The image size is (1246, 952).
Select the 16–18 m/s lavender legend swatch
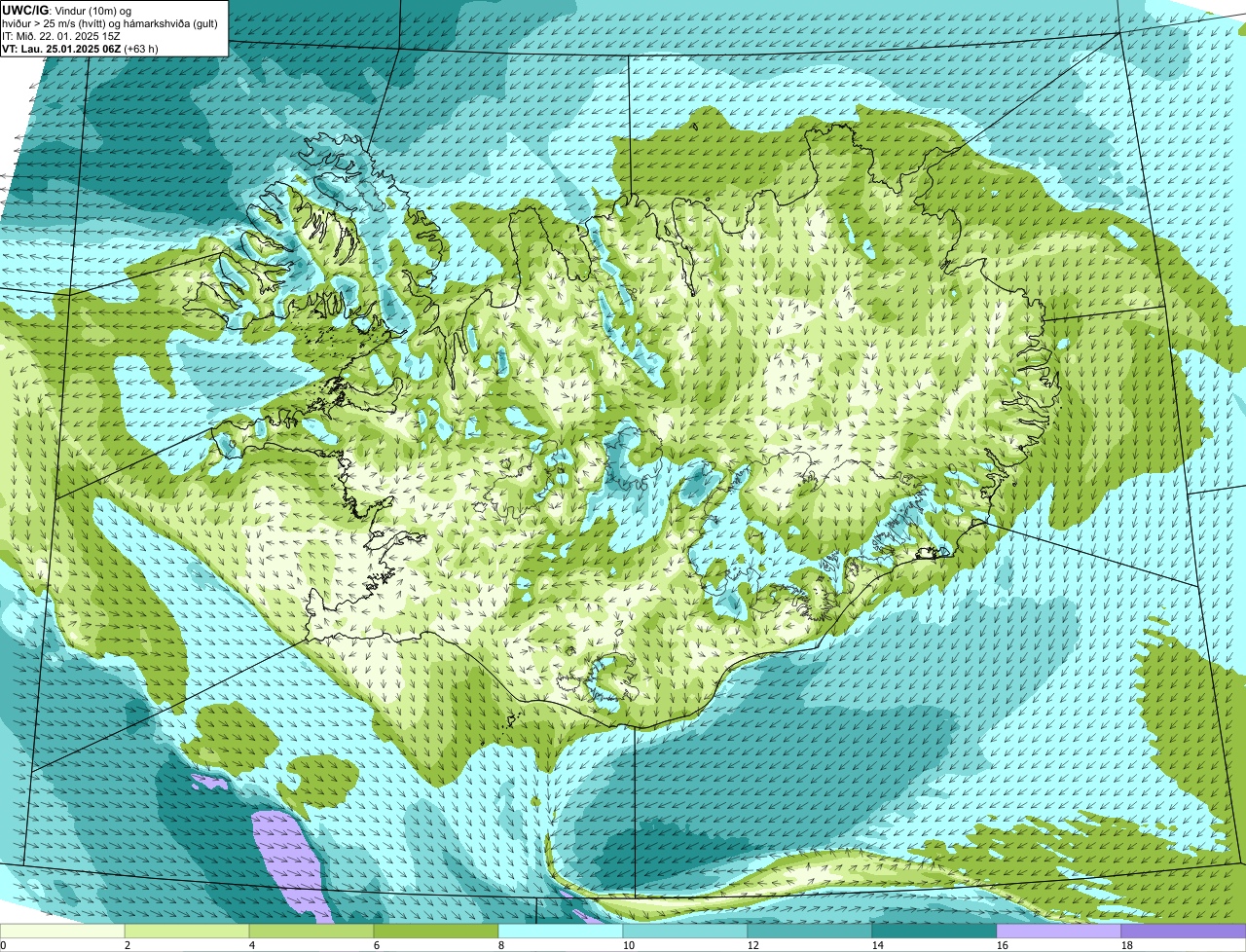point(1059,931)
